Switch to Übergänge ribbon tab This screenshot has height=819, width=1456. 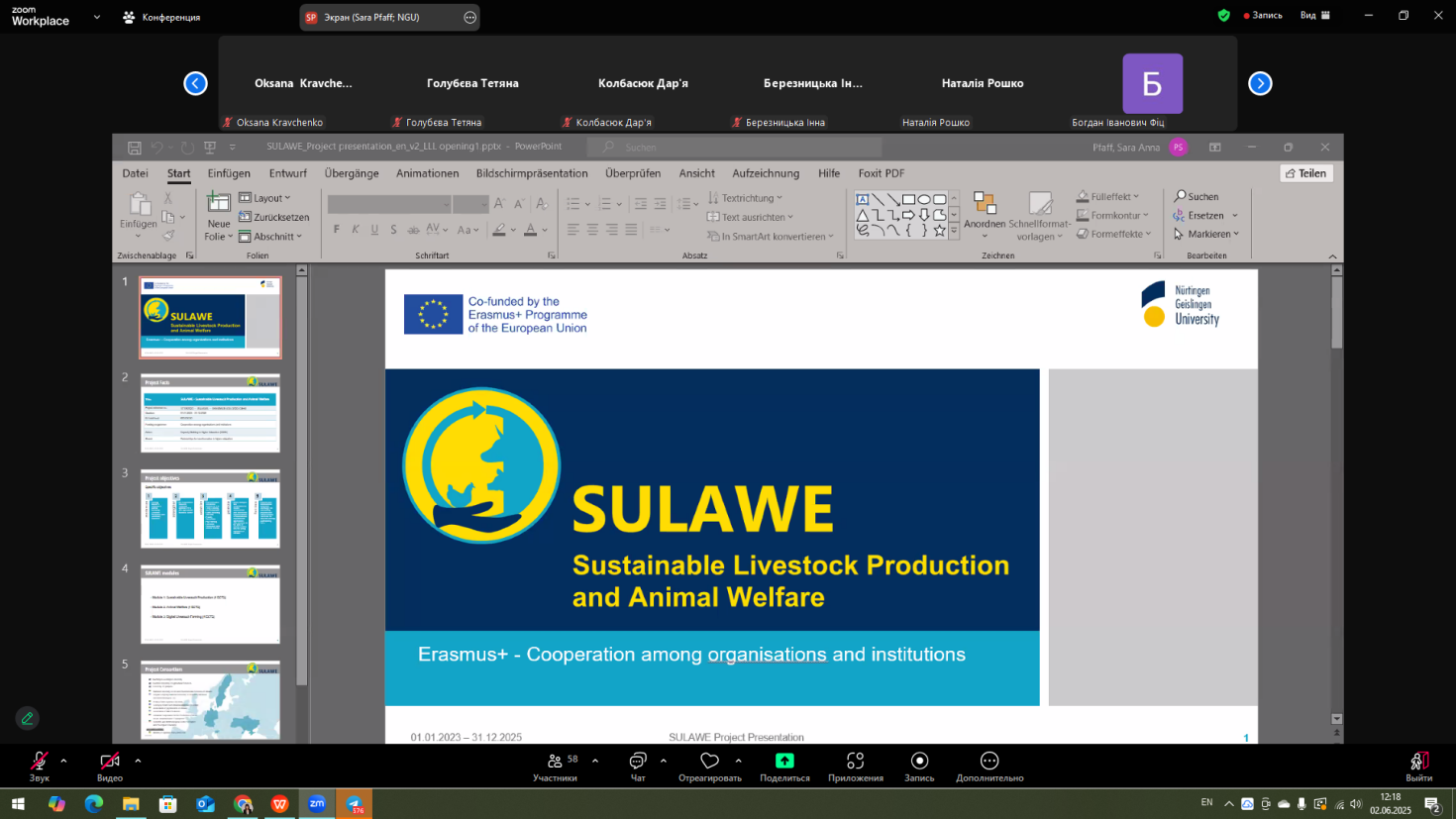352,173
